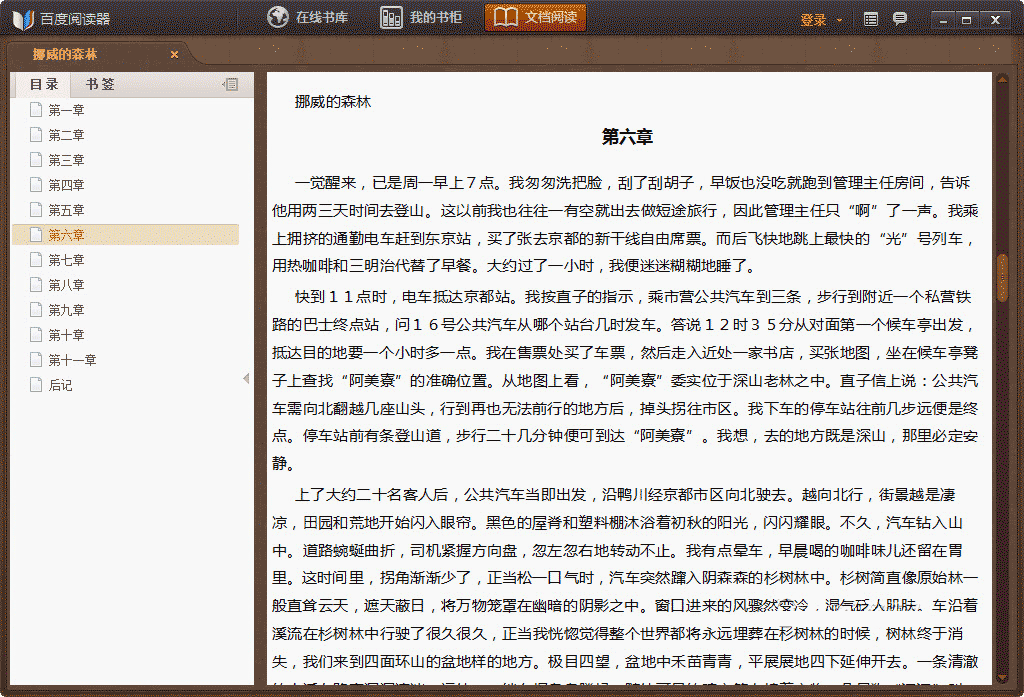The width and height of the screenshot is (1024, 697).
Task: Click the page icon beside 第九章
Action: [x=36, y=309]
